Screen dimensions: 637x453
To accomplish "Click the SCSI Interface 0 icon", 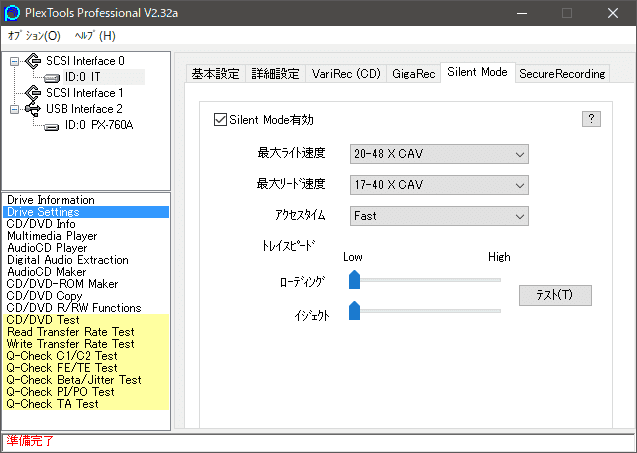I will pos(33,61).
